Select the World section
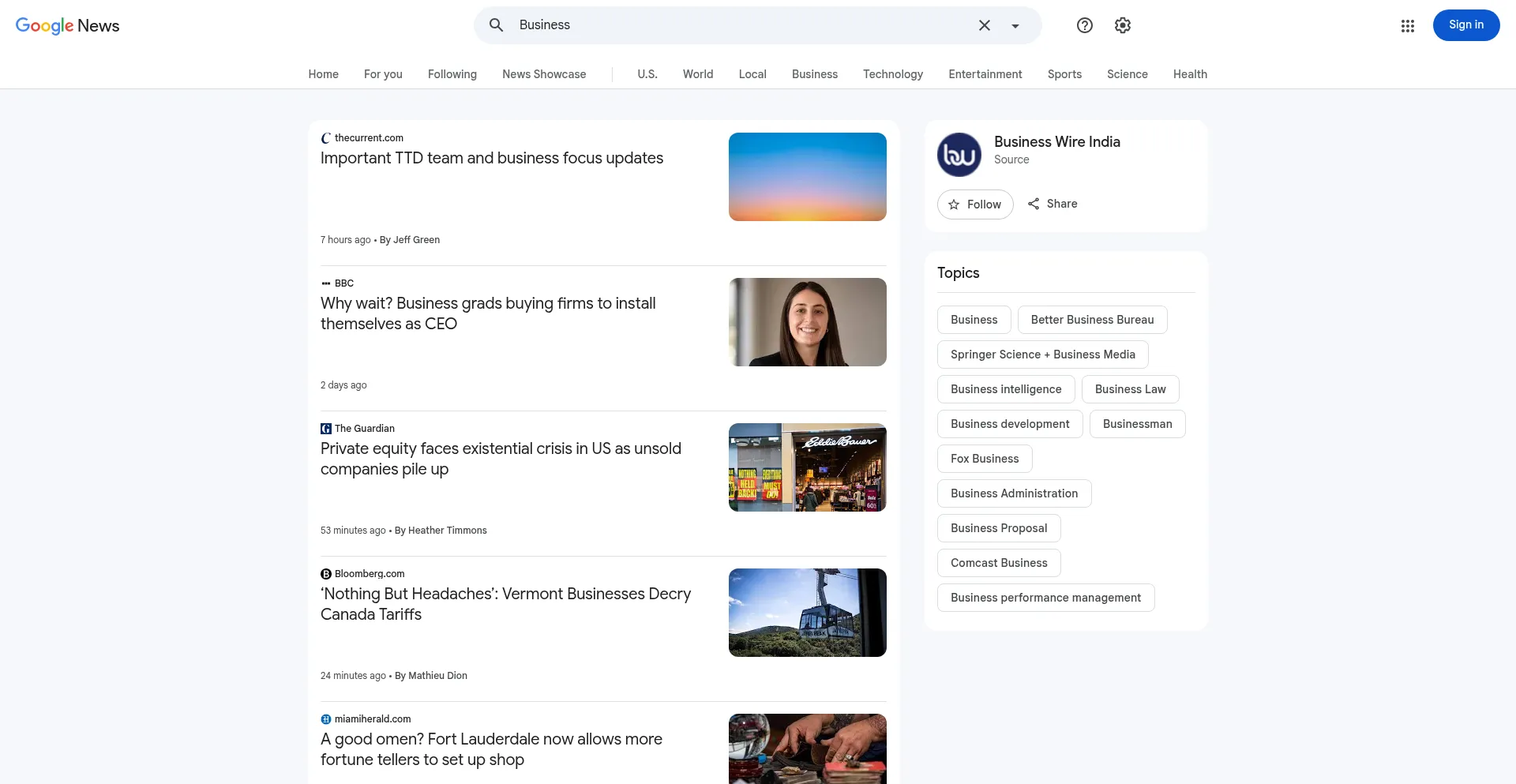The image size is (1516, 784). click(x=698, y=74)
